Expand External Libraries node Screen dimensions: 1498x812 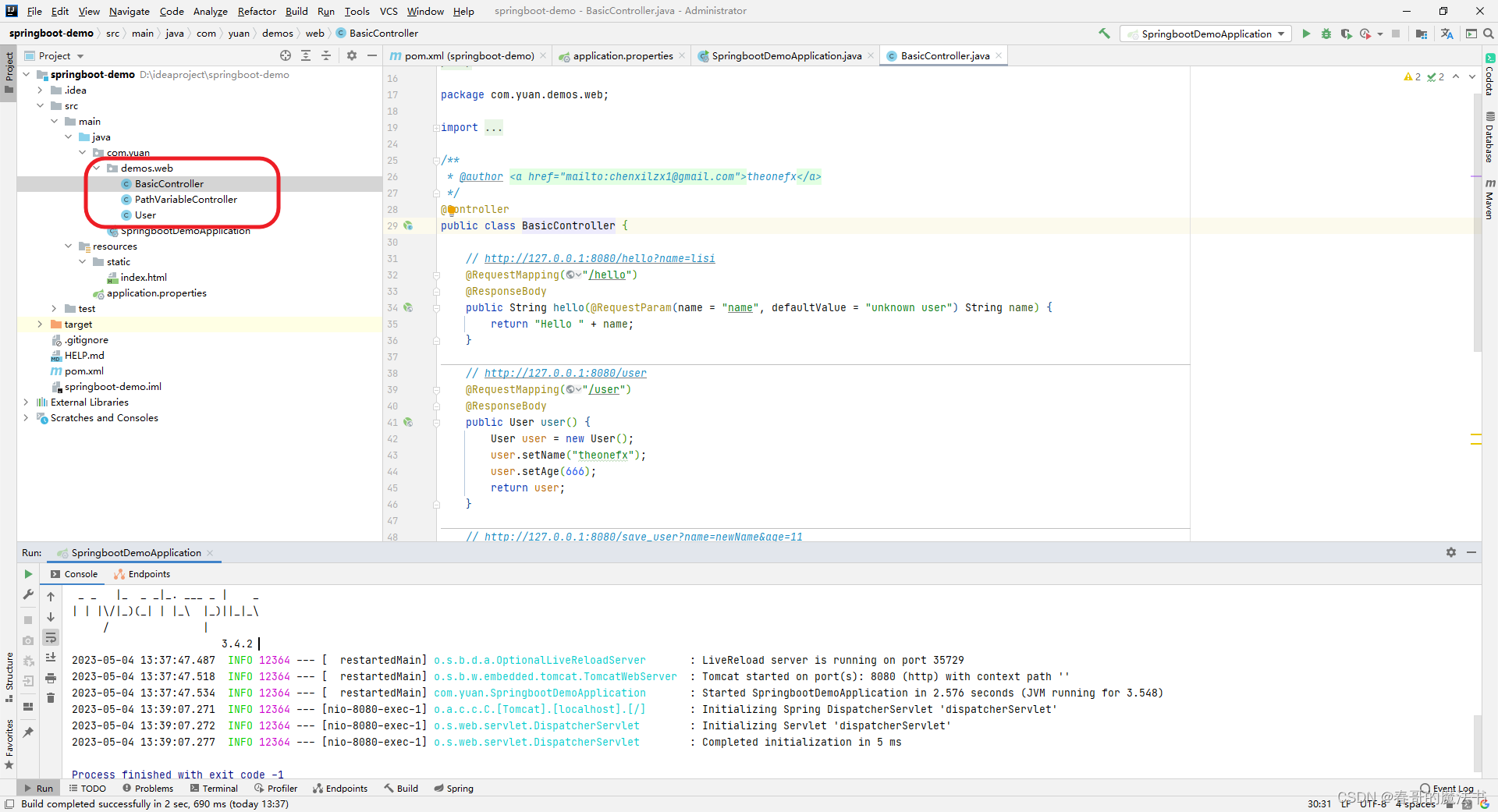(26, 402)
